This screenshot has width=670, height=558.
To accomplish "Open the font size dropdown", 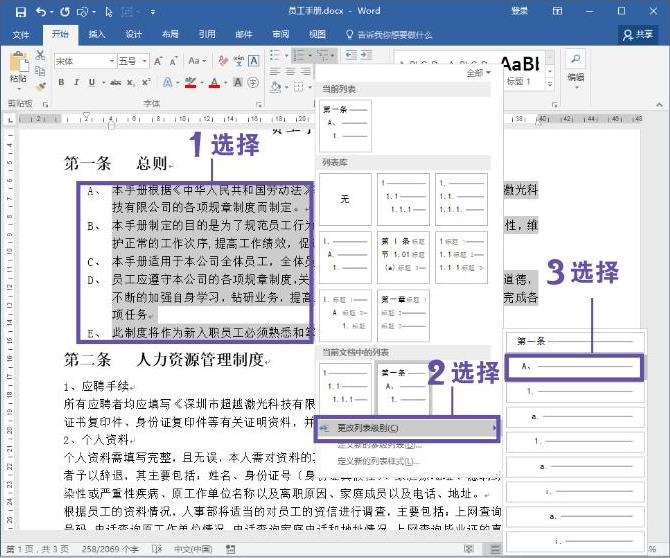I will point(144,62).
